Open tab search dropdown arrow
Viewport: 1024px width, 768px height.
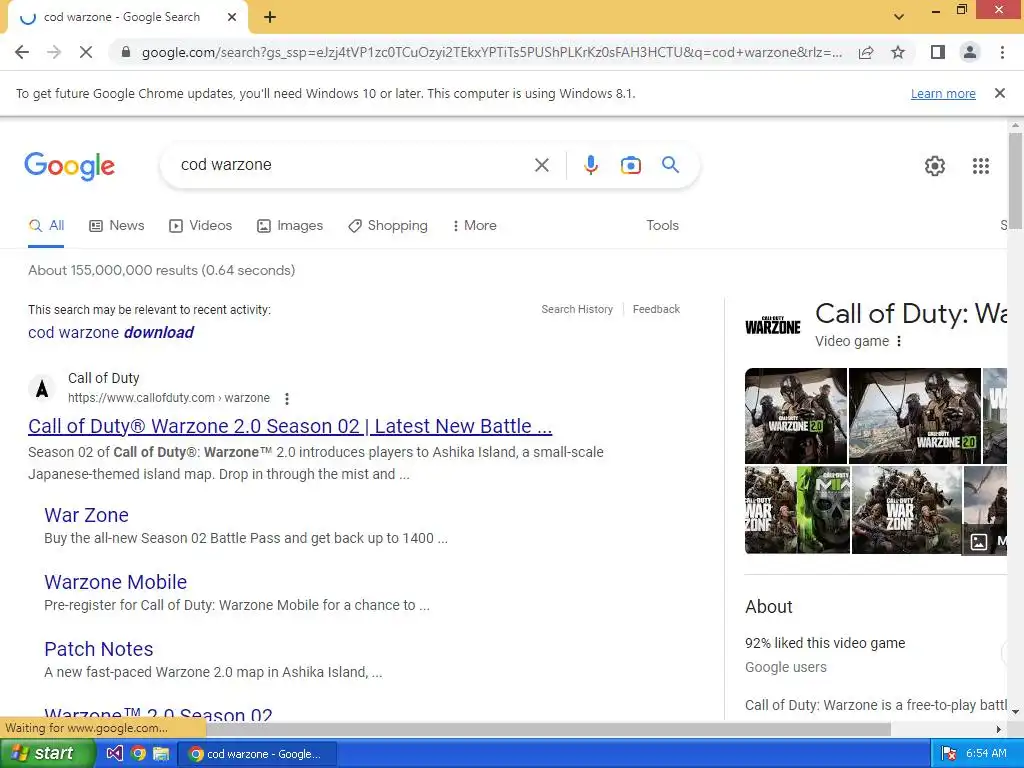899,17
